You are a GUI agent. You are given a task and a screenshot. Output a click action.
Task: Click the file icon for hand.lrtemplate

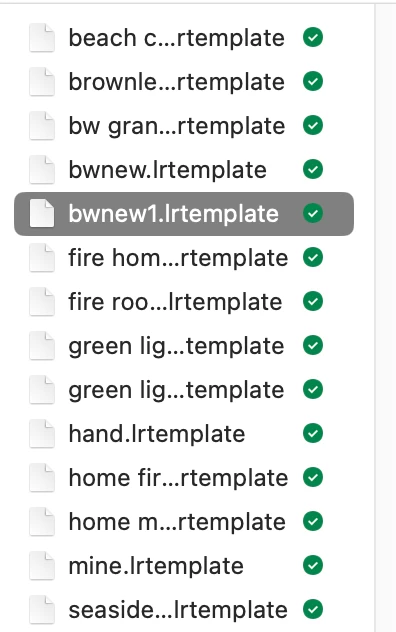42,433
